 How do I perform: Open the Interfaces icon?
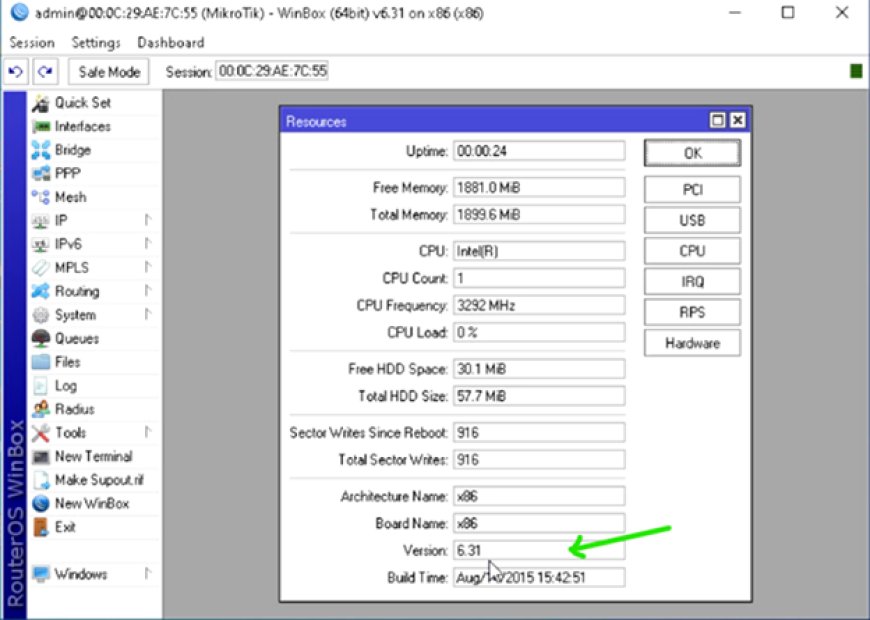coord(41,127)
